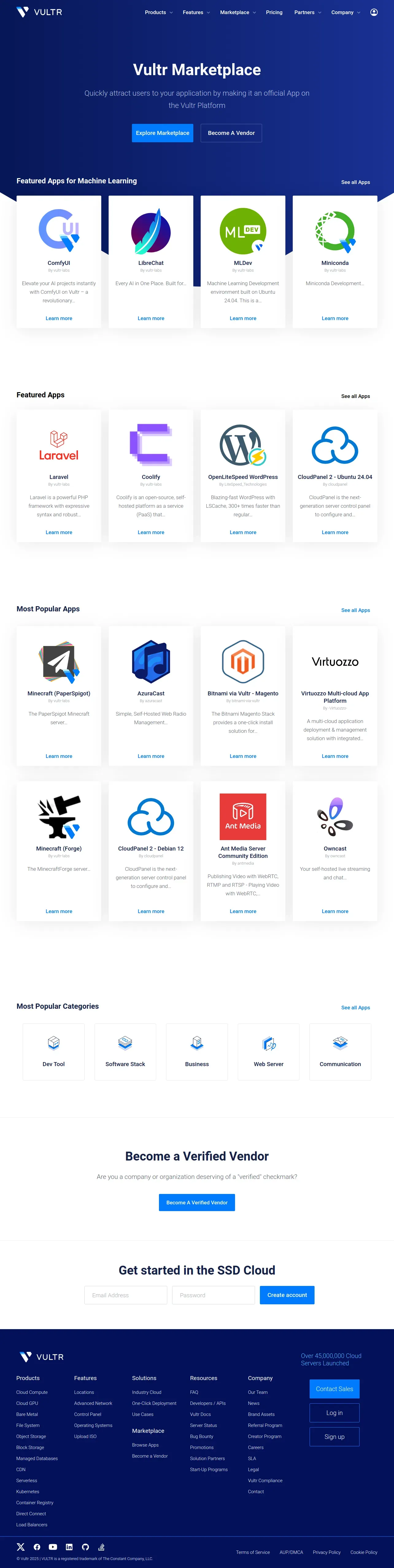Open the YouTube footer icon
The image size is (394, 1568).
(53, 1547)
